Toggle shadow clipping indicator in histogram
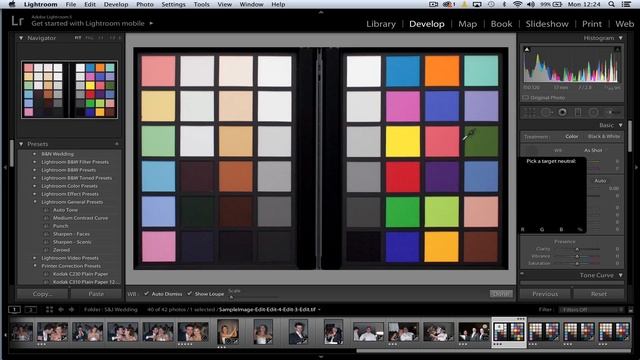Image resolution: width=640 pixels, height=360 pixels. [527, 49]
